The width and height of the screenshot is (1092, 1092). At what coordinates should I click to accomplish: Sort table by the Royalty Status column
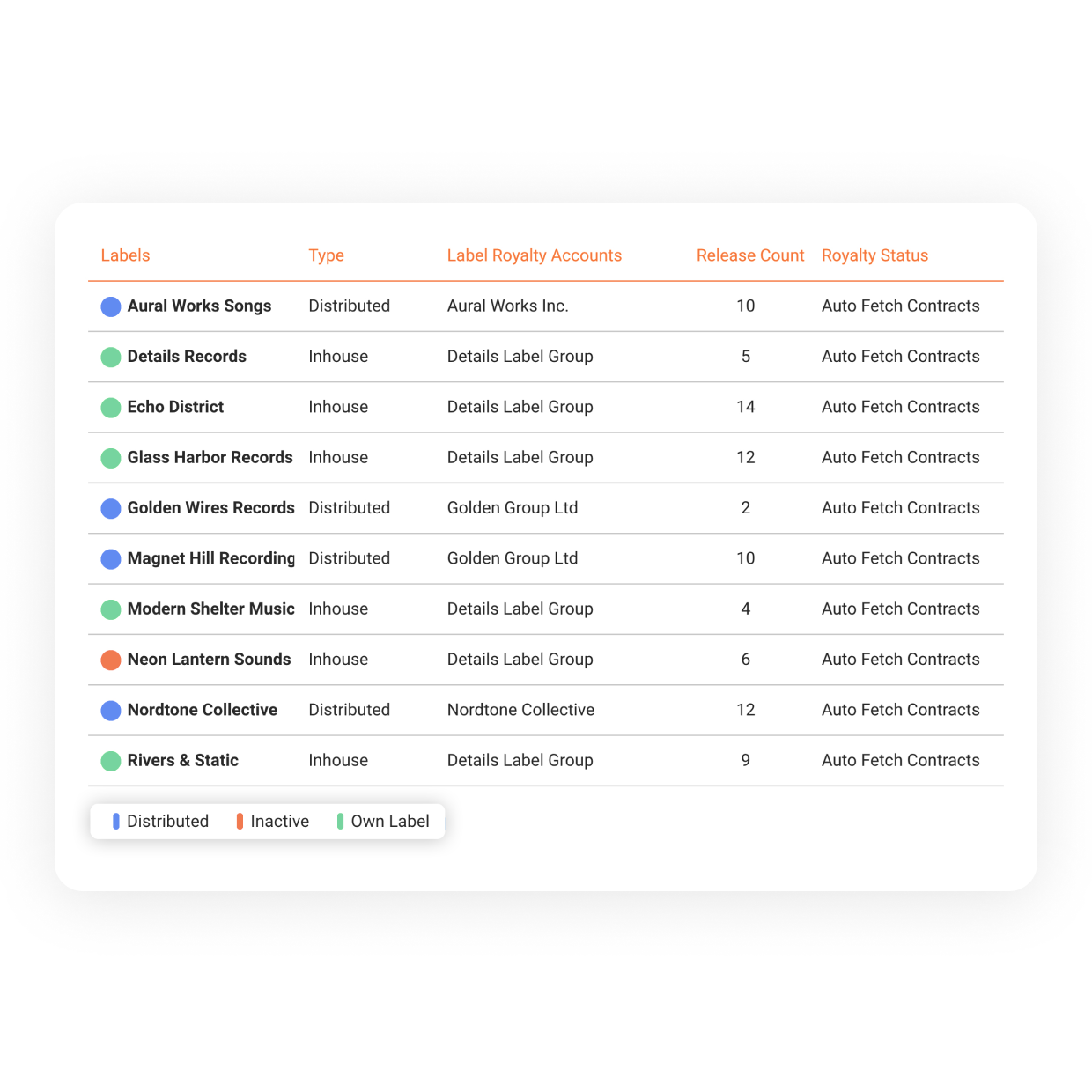pos(874,255)
